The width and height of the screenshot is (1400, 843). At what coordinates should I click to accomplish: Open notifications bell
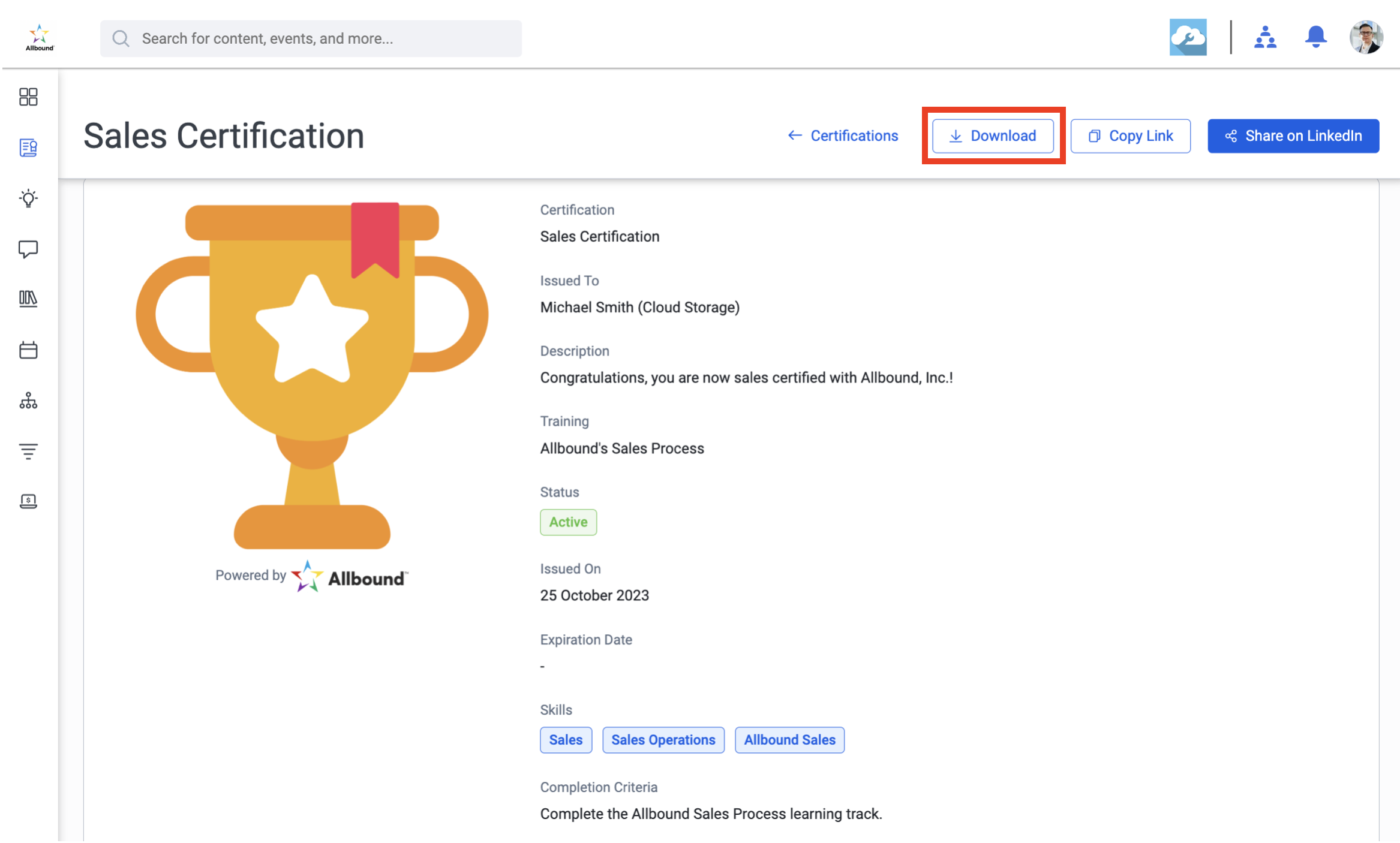click(x=1315, y=37)
